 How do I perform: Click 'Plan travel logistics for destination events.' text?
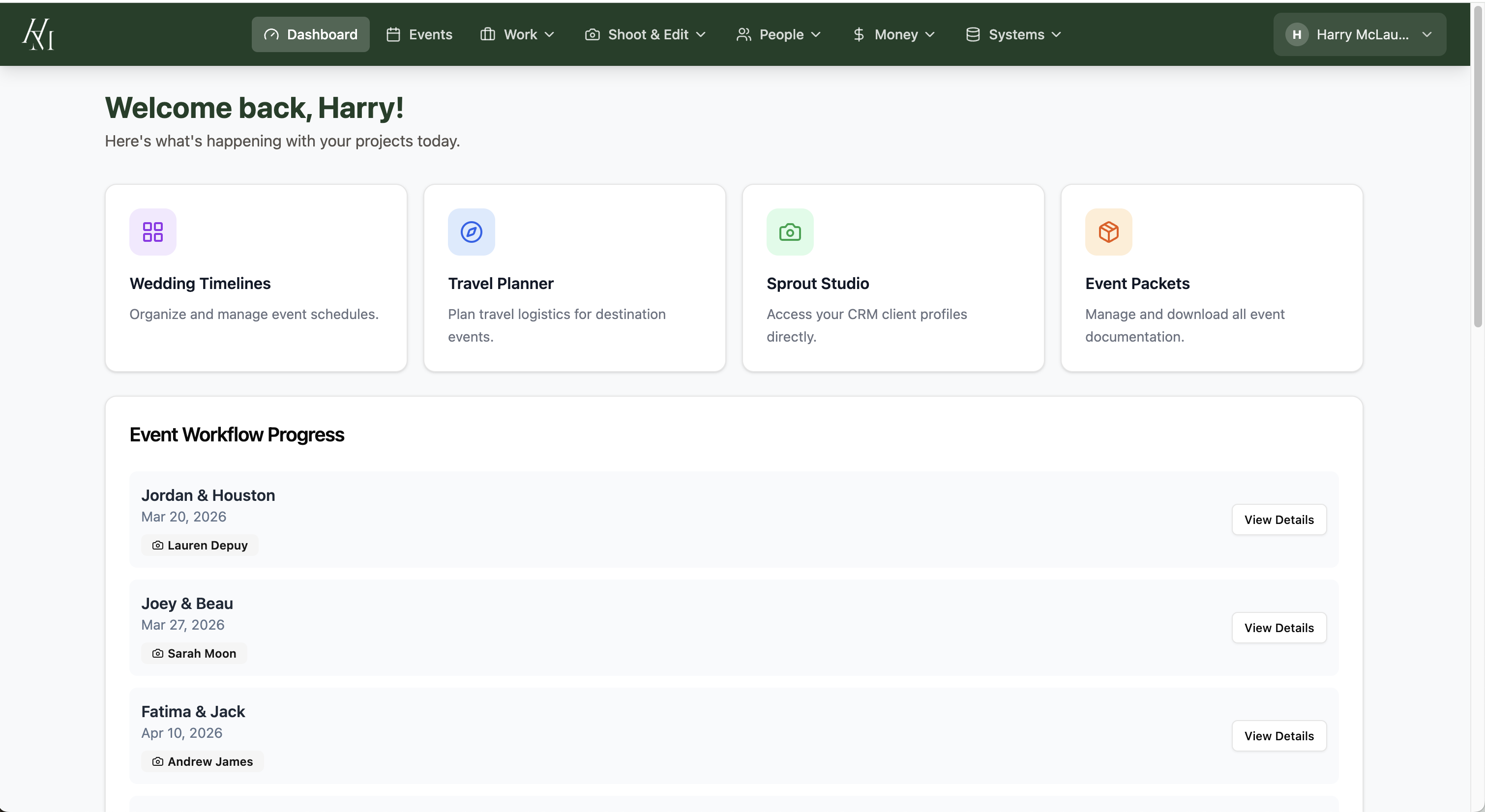click(x=556, y=325)
